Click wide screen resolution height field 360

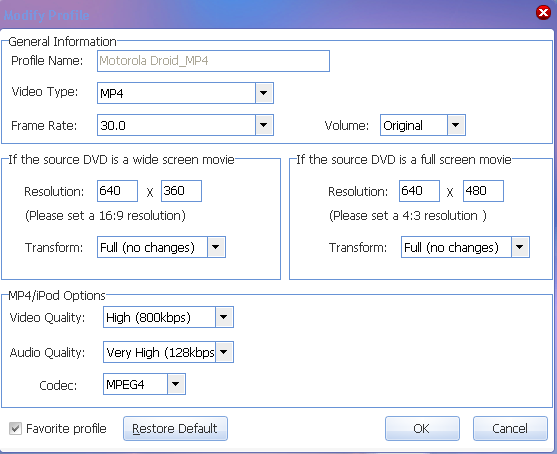181,191
